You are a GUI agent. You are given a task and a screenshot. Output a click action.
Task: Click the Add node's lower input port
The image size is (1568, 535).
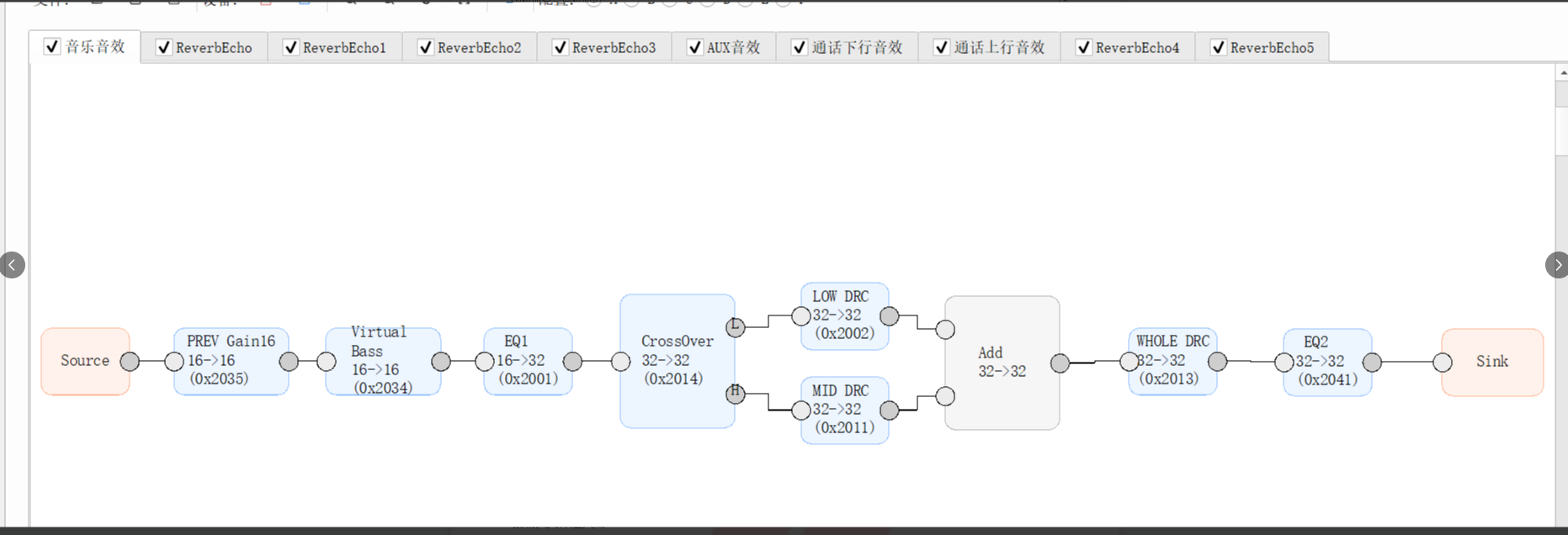click(945, 395)
